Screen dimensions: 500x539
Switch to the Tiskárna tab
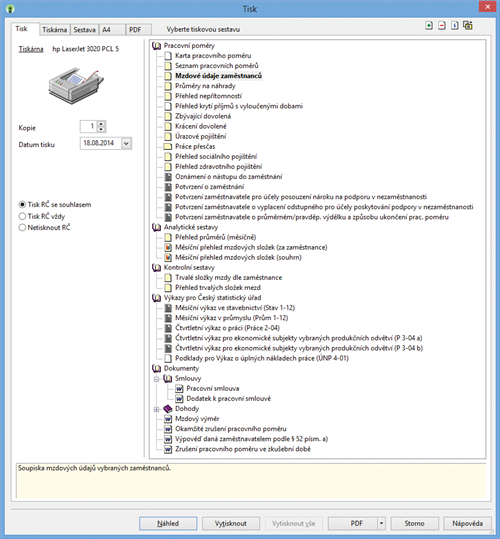point(55,30)
